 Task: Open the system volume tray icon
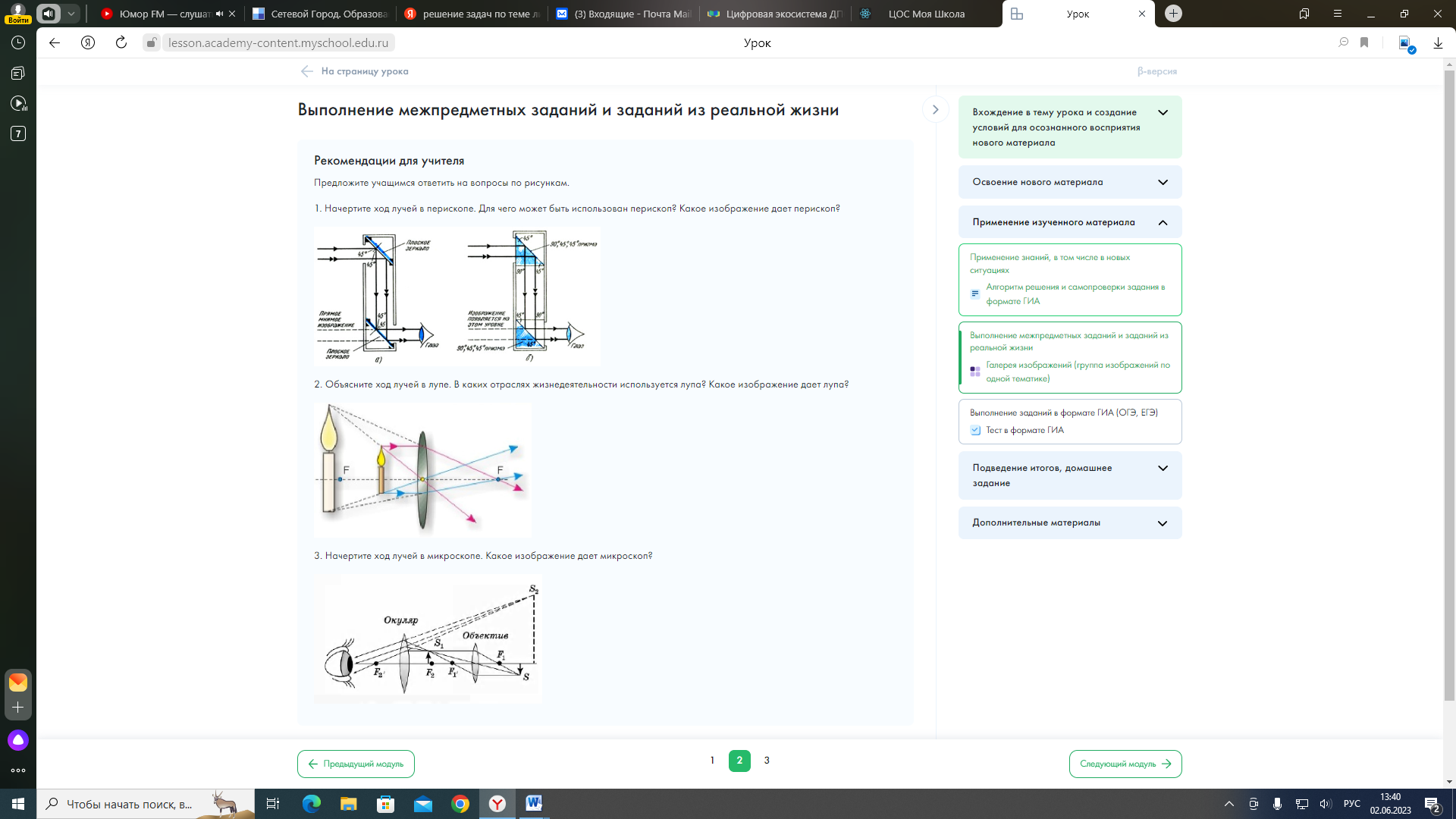1325,804
